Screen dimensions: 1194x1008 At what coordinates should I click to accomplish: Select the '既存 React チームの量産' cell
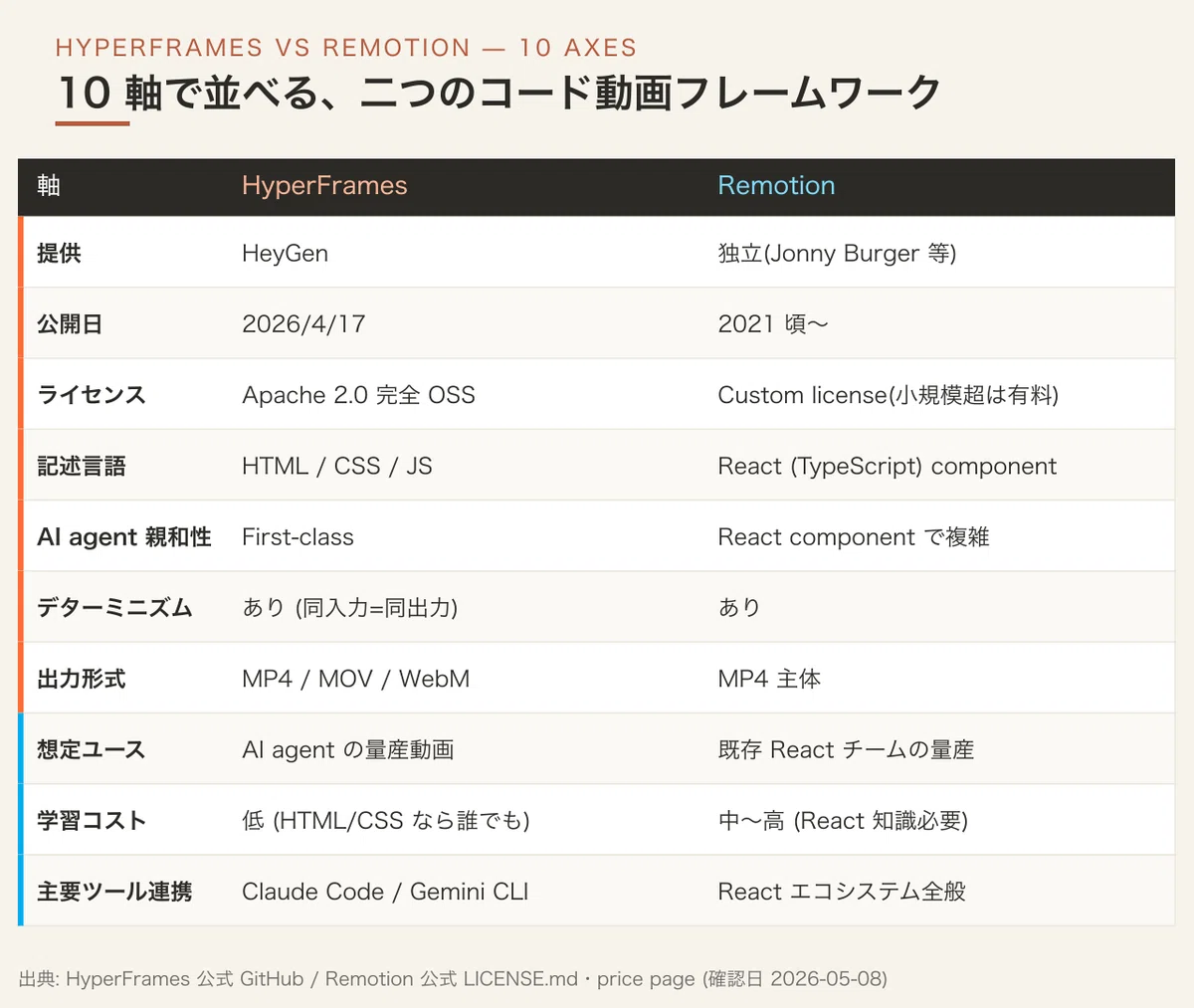tap(846, 749)
